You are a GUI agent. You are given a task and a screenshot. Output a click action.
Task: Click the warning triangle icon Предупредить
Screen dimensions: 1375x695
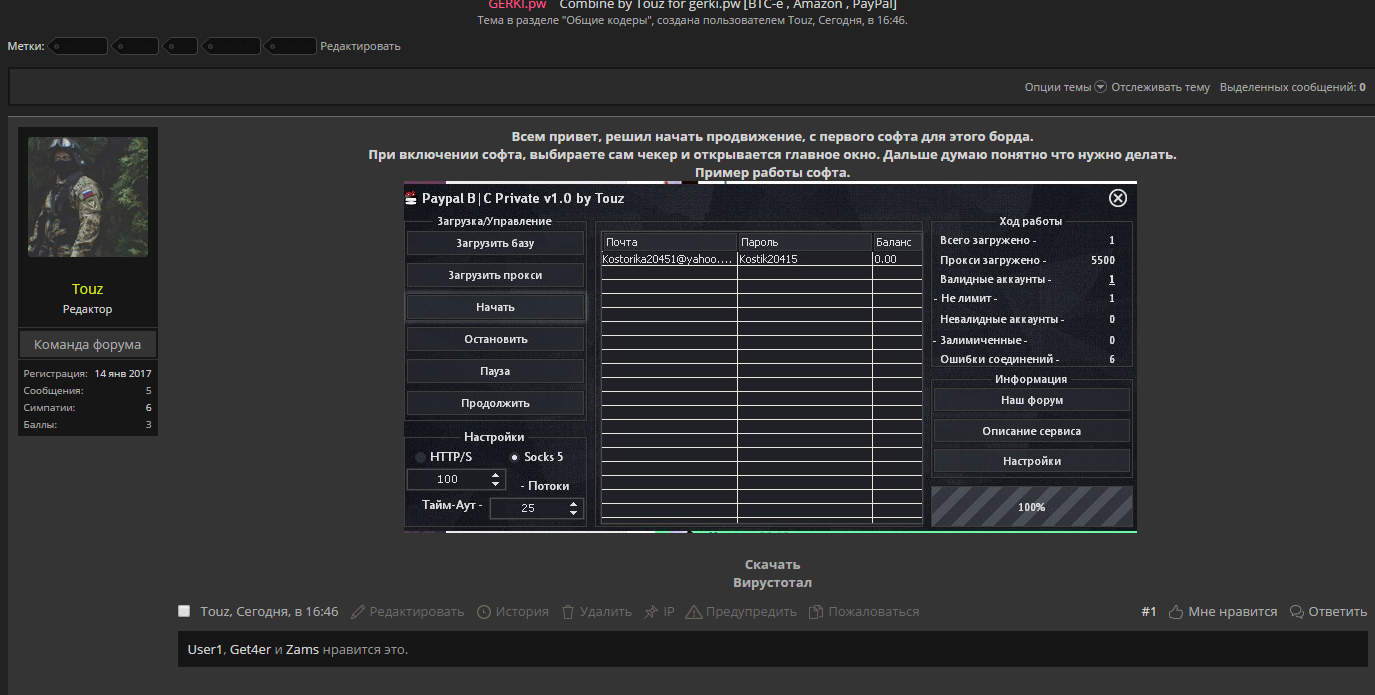pos(694,612)
